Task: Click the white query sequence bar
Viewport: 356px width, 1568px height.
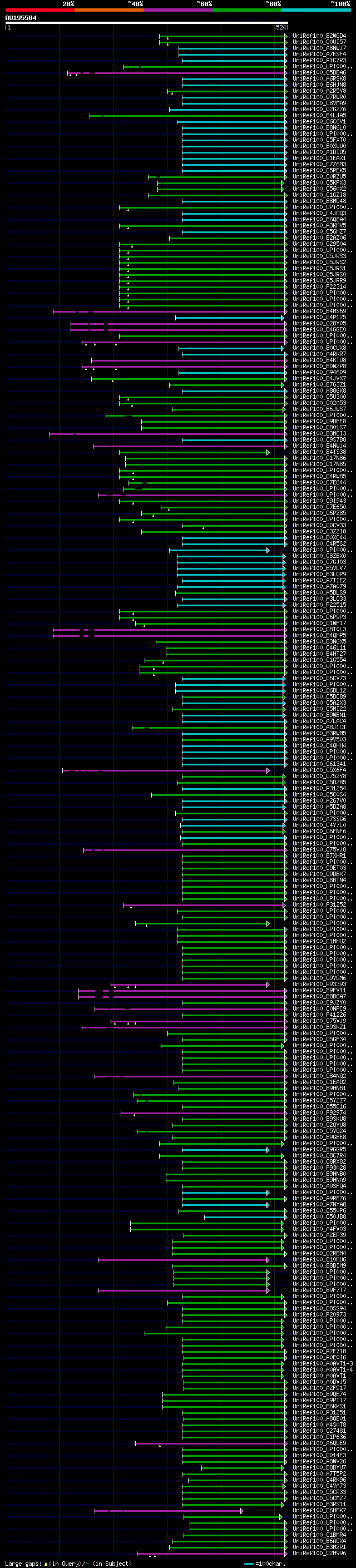Action: [x=147, y=22]
